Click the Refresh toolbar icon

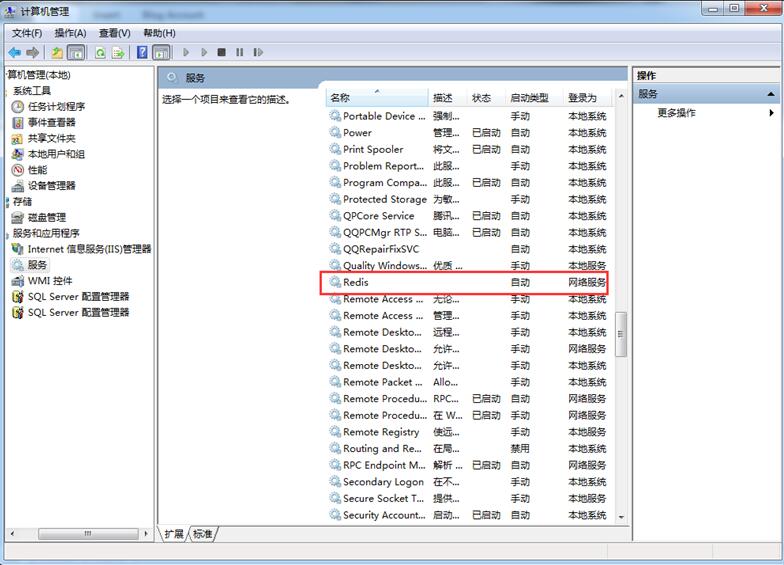point(102,52)
